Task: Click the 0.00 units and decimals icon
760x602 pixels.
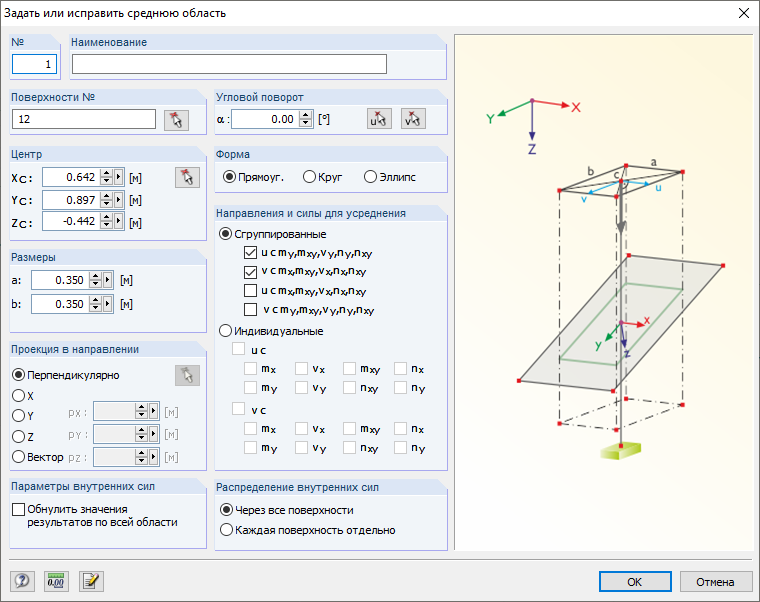Action: click(x=56, y=581)
